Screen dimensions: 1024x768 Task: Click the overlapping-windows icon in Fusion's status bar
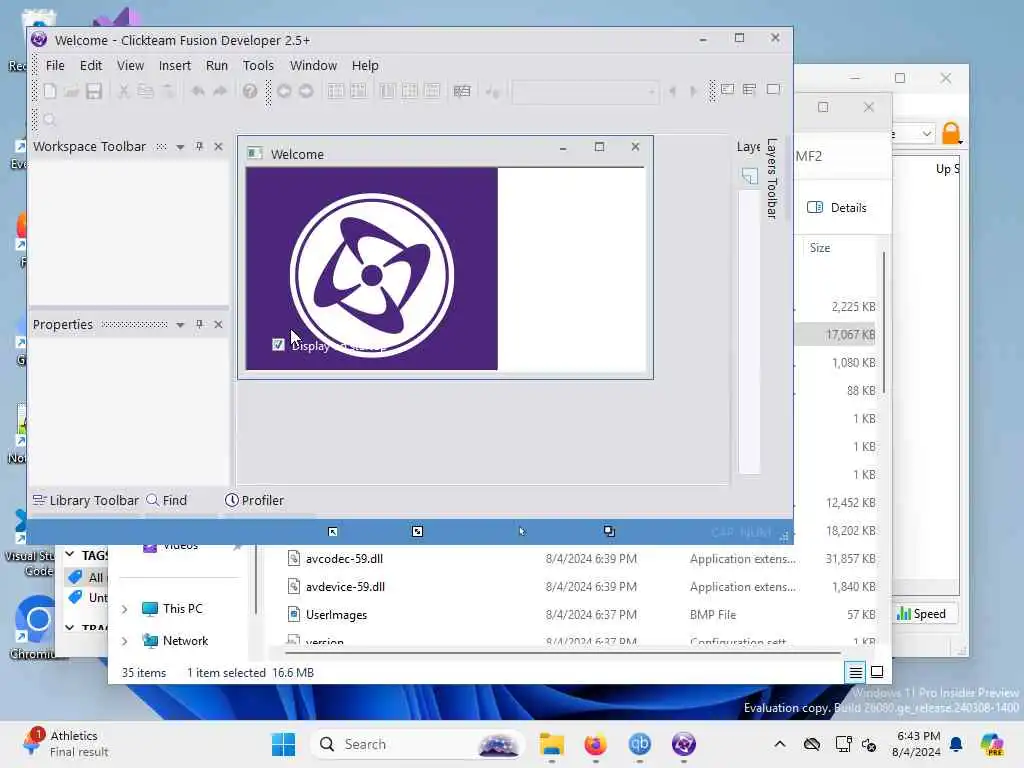point(609,531)
